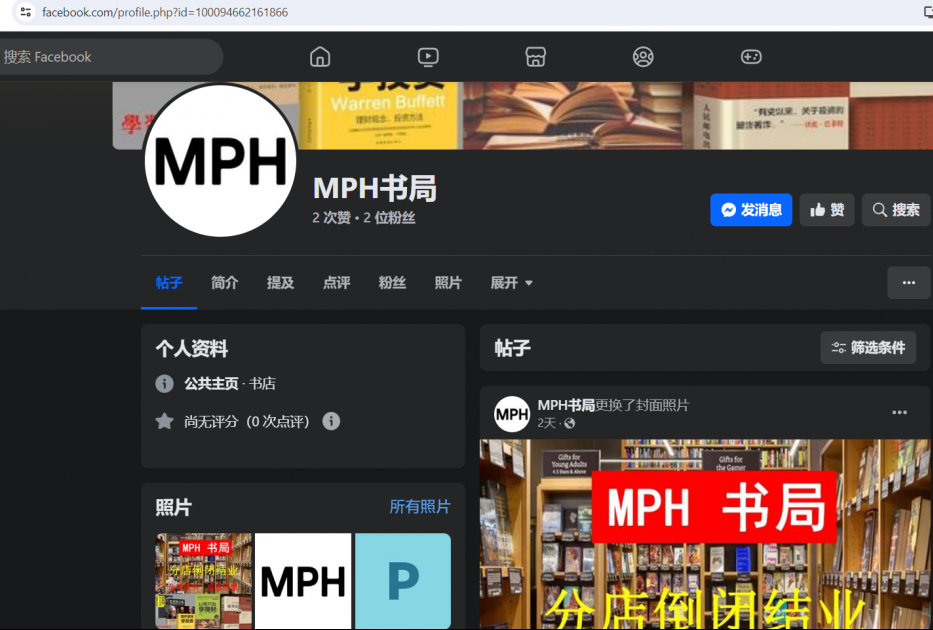The height and width of the screenshot is (630, 933).
Task: Open the Home feed icon
Action: (319, 57)
